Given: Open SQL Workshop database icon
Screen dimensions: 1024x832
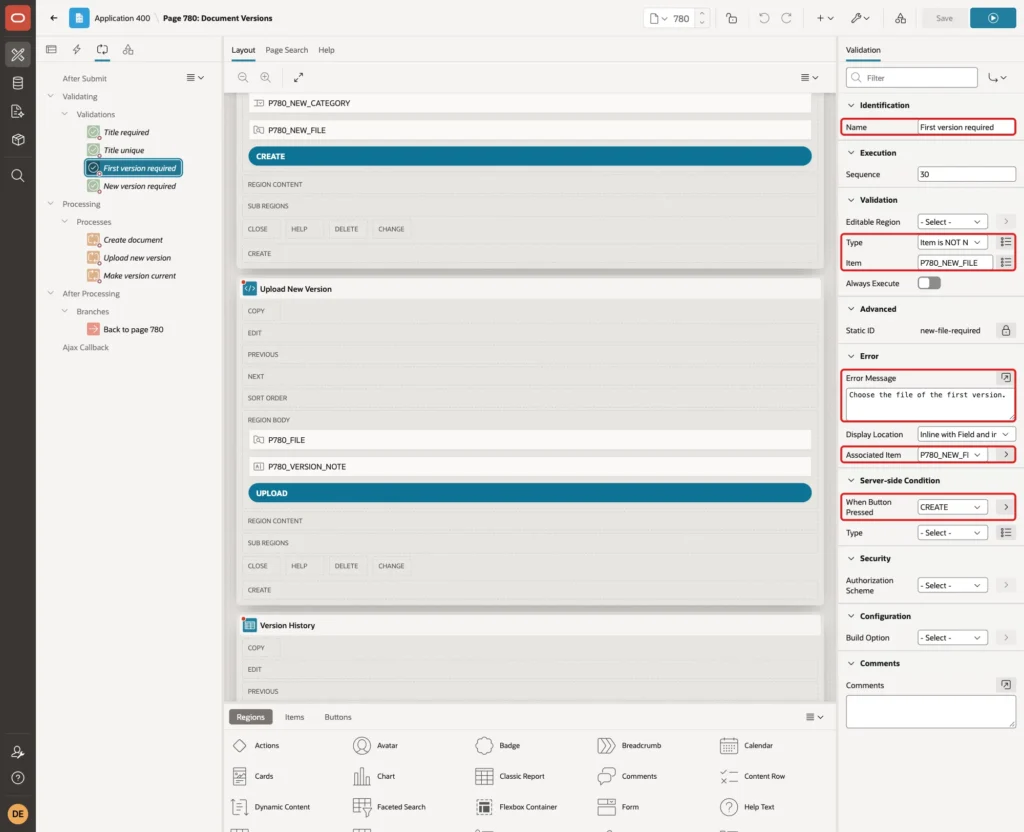Looking at the screenshot, I should (x=18, y=83).
